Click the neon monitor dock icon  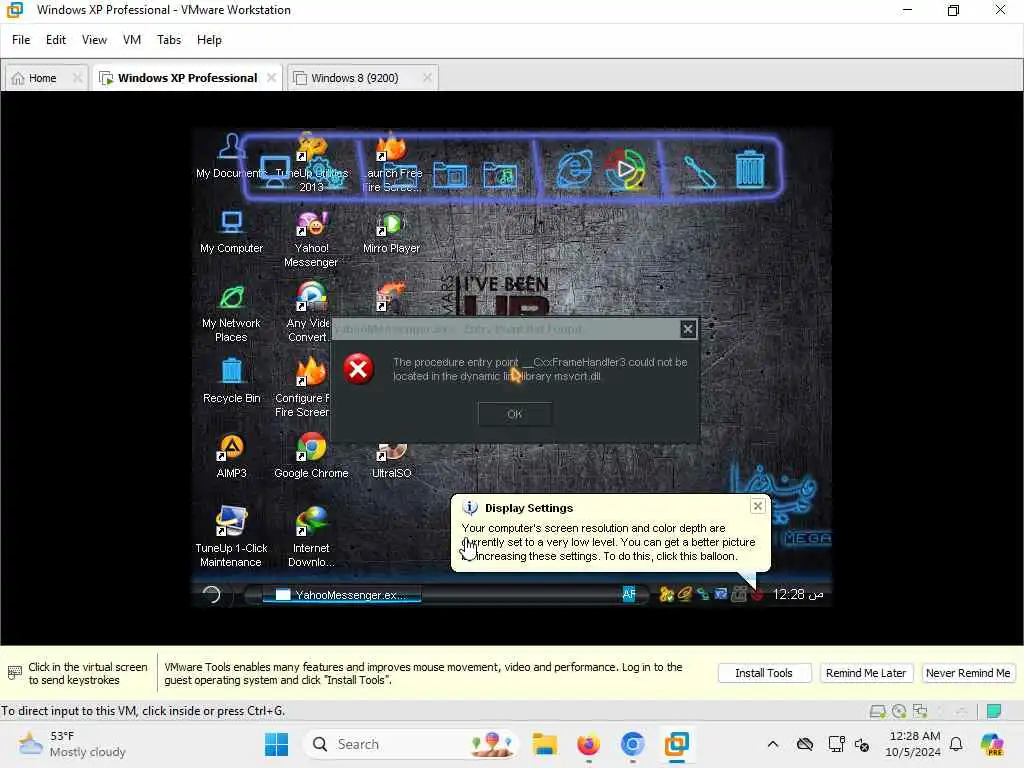(x=274, y=171)
